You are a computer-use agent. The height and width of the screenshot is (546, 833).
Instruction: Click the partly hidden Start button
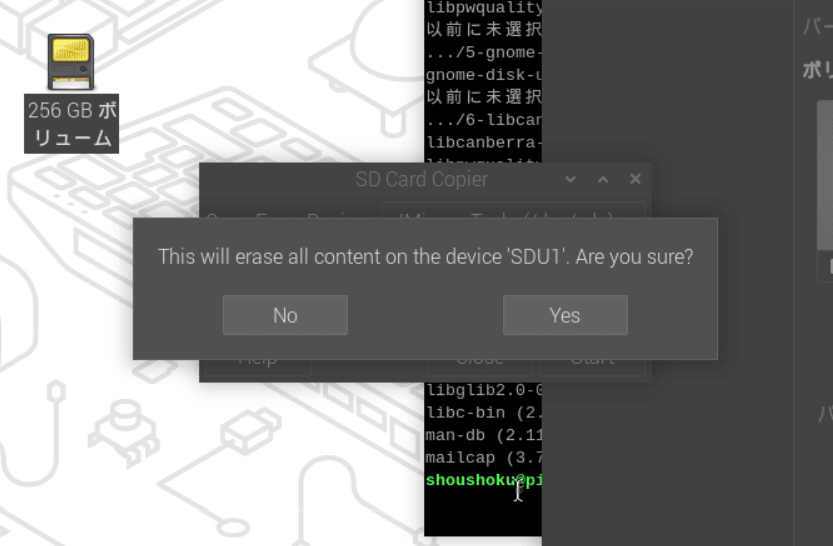pos(592,367)
